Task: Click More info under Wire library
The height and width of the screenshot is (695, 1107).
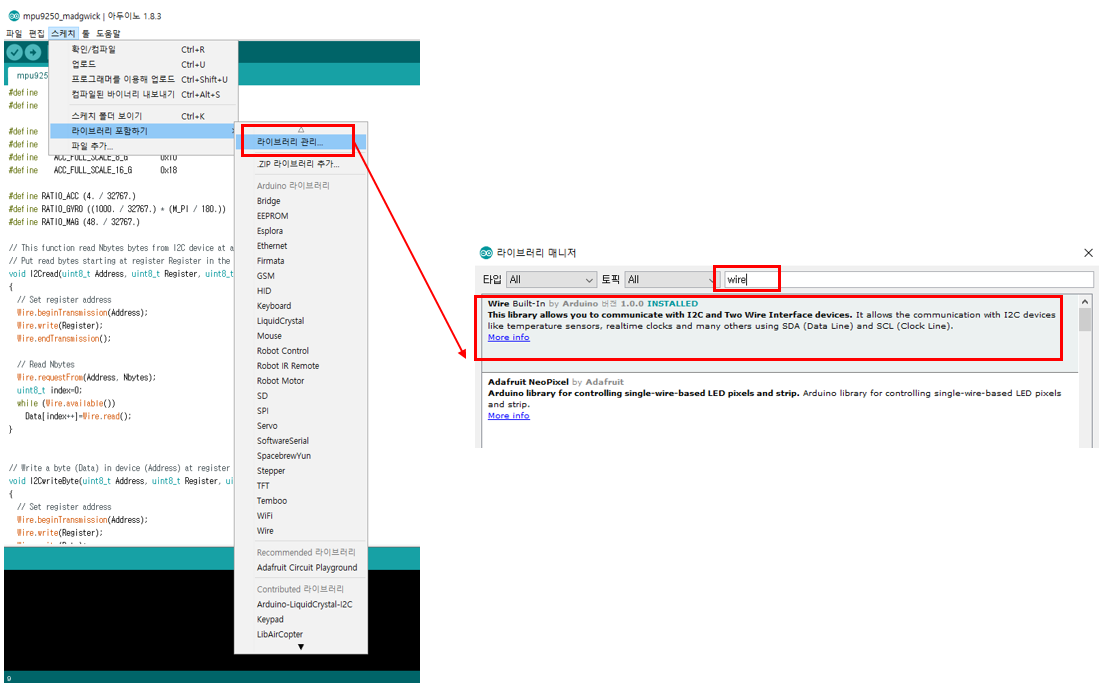Action: [x=508, y=338]
